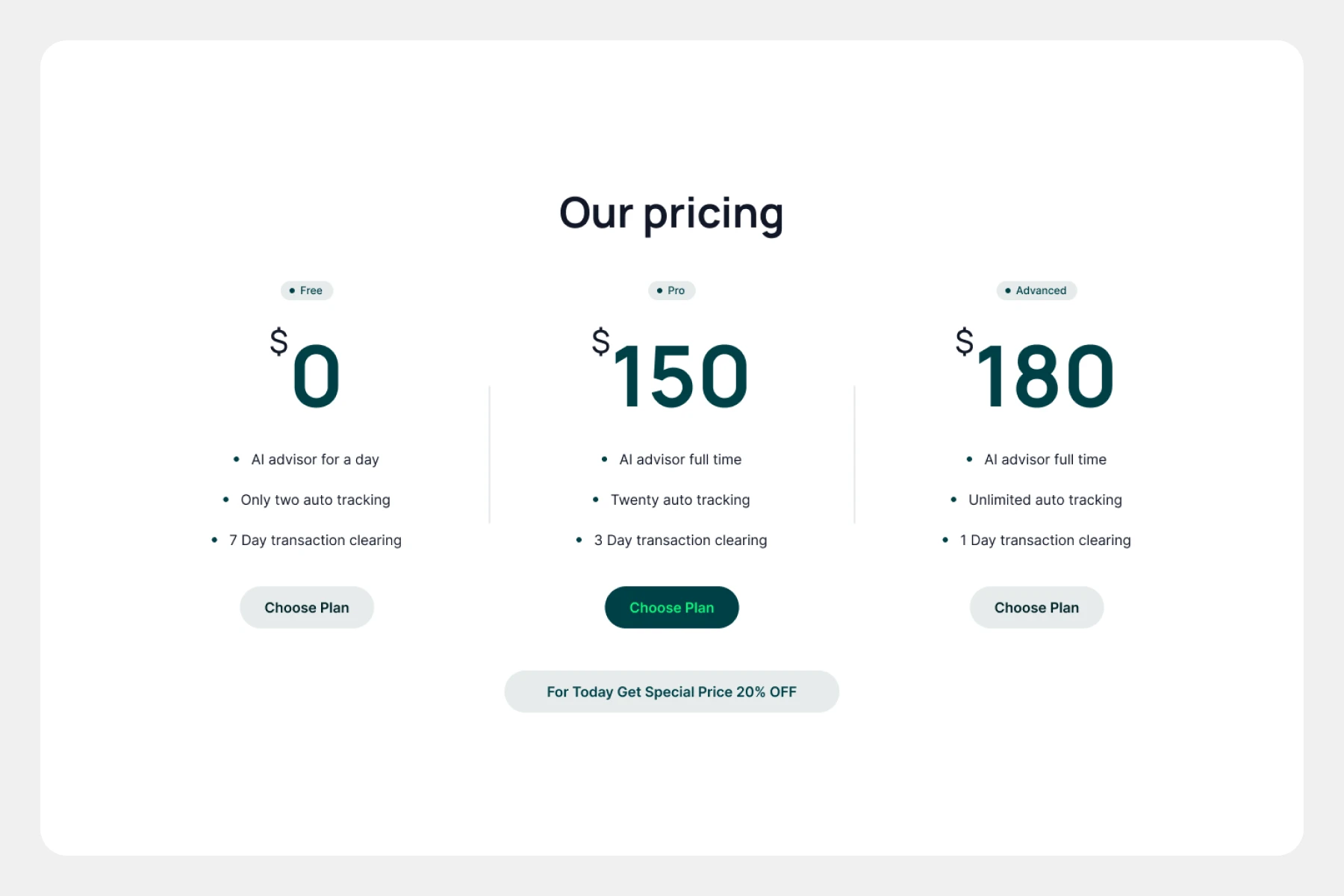
Task: Click the Pro plan badge
Action: click(671, 290)
